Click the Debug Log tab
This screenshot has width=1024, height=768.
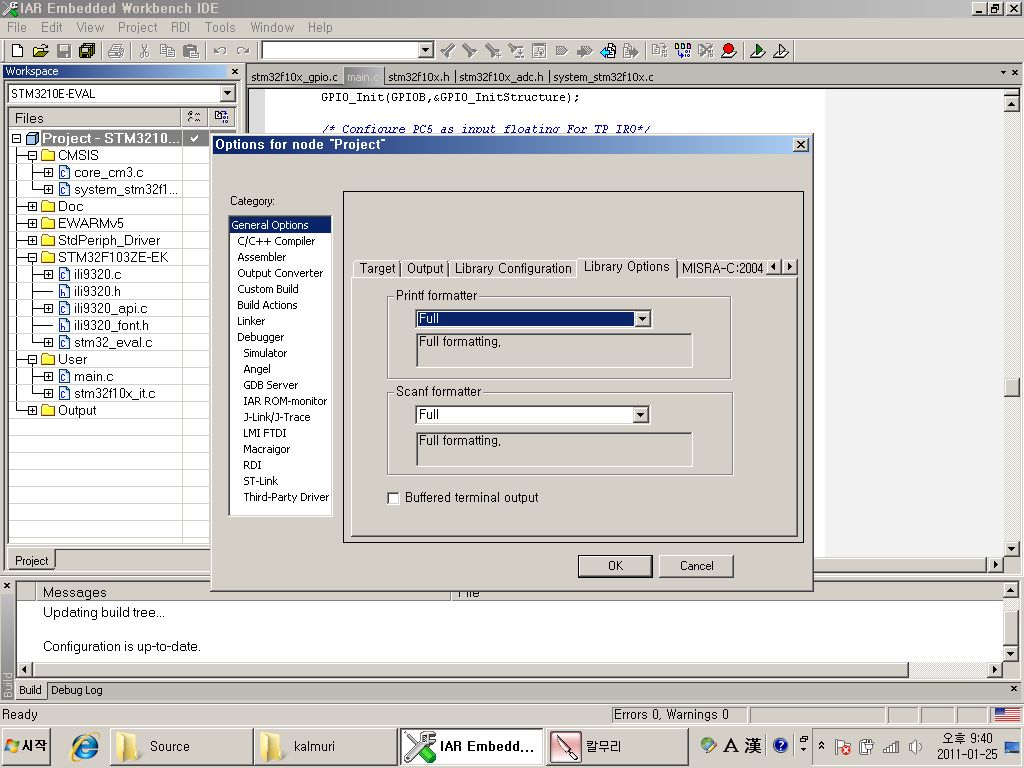pyautogui.click(x=76, y=690)
